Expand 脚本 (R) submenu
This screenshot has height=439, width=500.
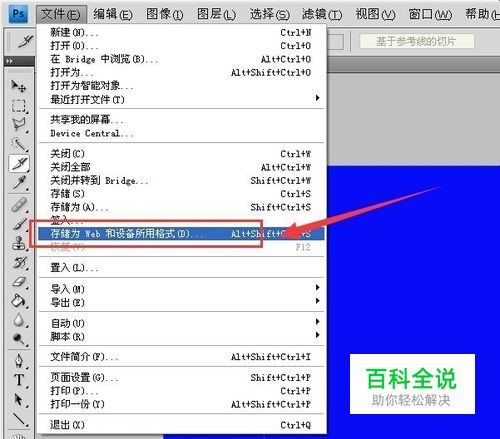(x=181, y=336)
